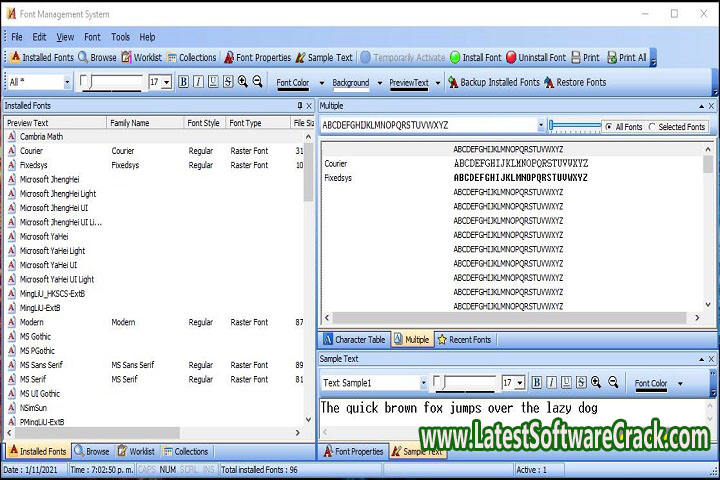Open the Sample Text panel size 17 dropdown

pyautogui.click(x=520, y=383)
